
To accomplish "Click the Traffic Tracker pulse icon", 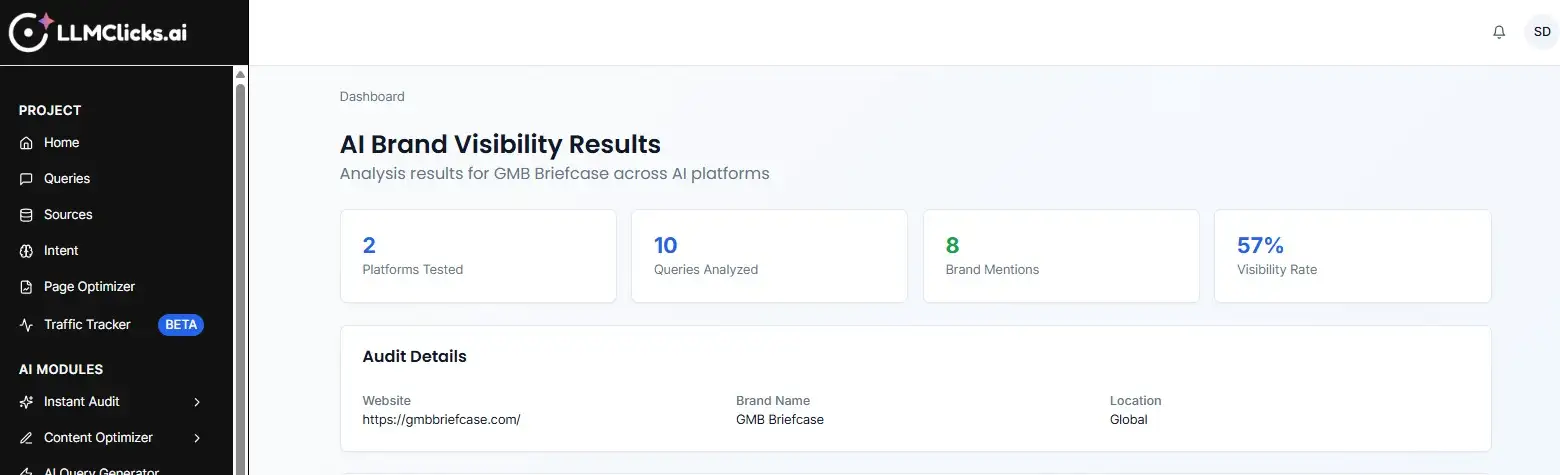I will click(26, 325).
